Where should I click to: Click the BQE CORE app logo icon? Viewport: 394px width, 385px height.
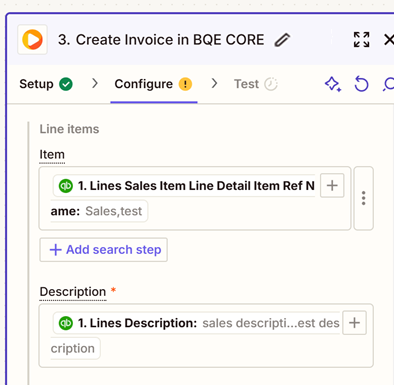coord(32,39)
